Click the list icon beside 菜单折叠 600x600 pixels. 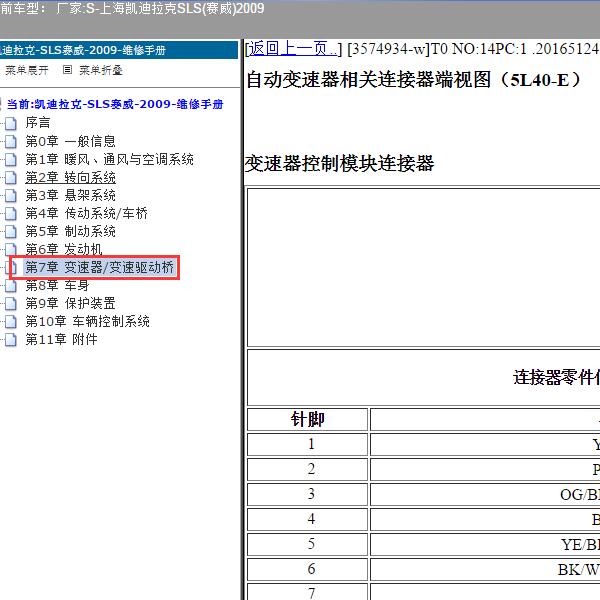pos(67,70)
